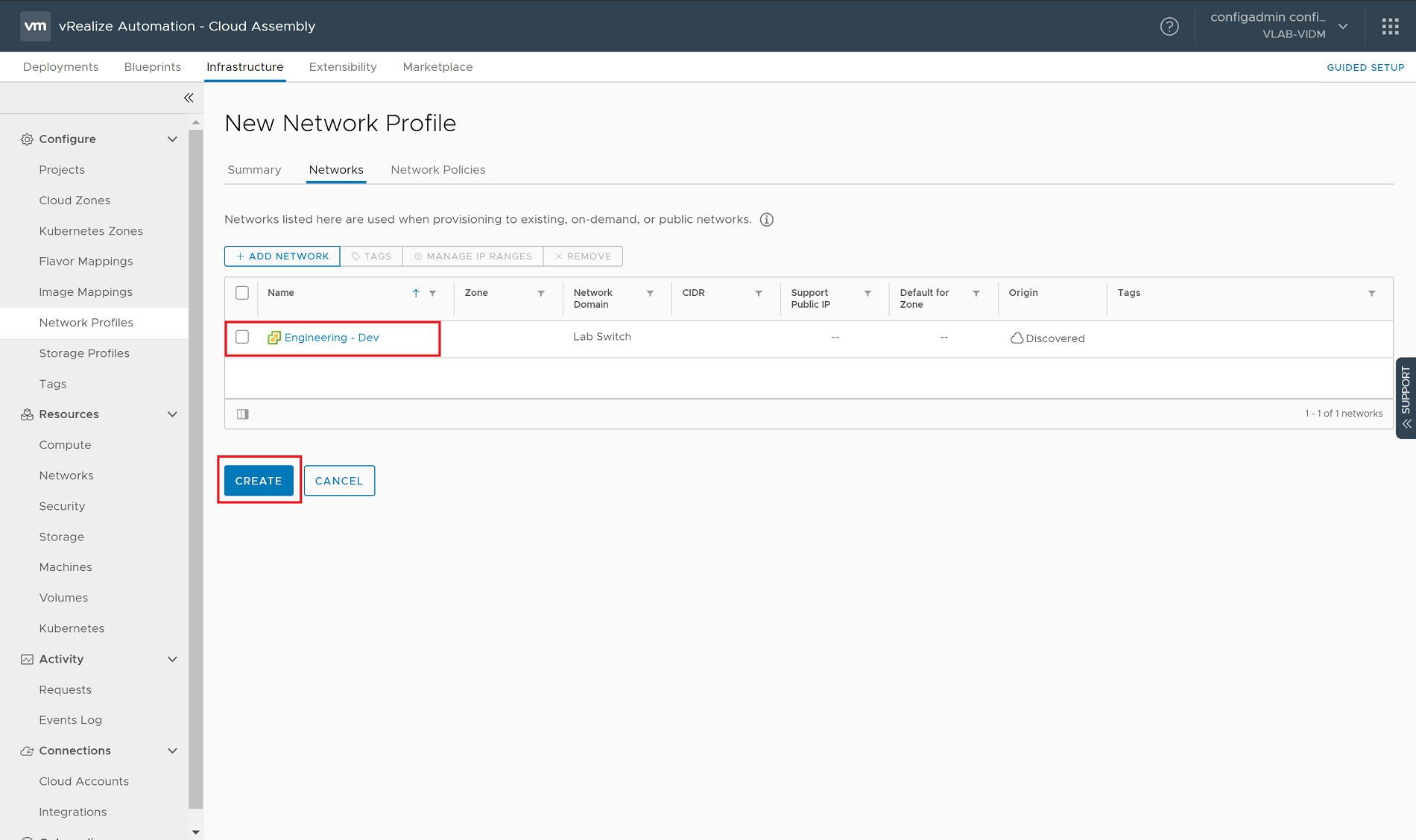Screen dimensions: 1416x840
Task: Open the Blueprints menu tab
Action: (x=152, y=66)
